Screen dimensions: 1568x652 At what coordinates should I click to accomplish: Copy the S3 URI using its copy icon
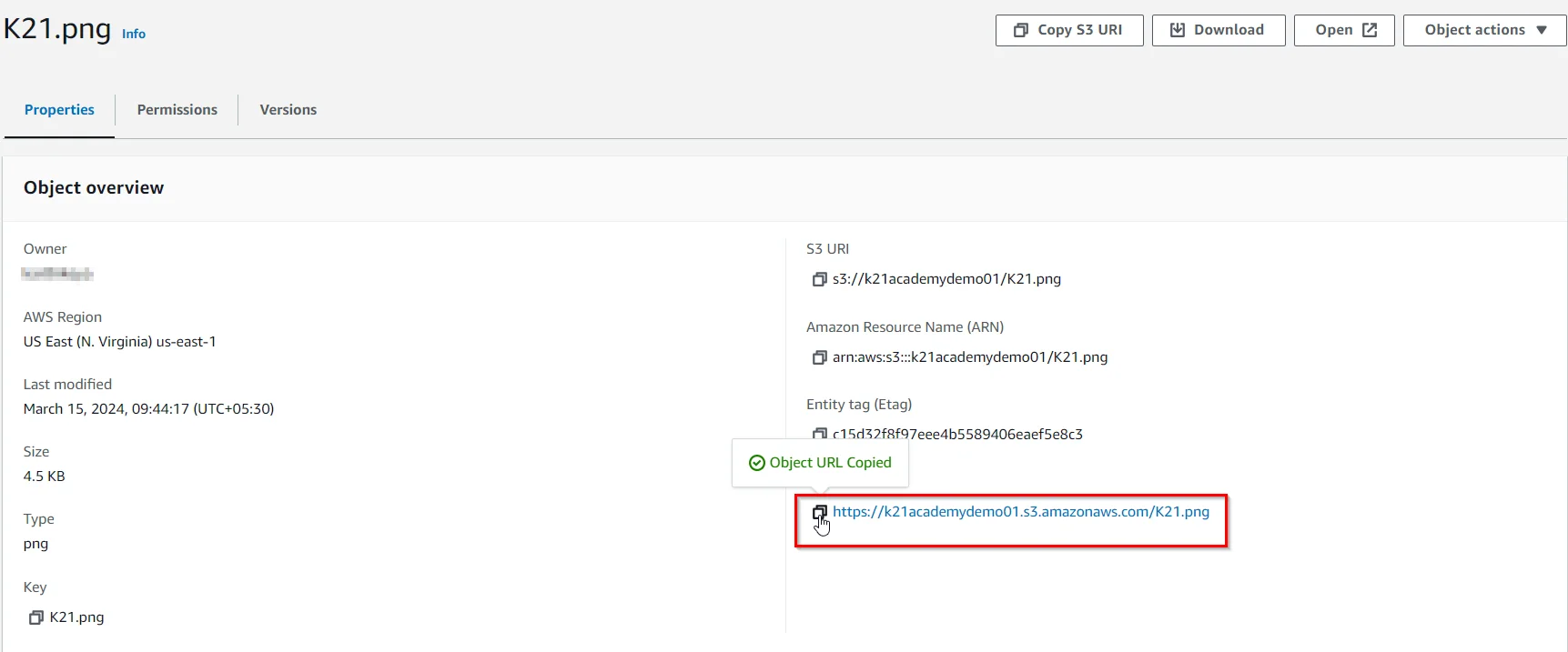tap(819, 279)
